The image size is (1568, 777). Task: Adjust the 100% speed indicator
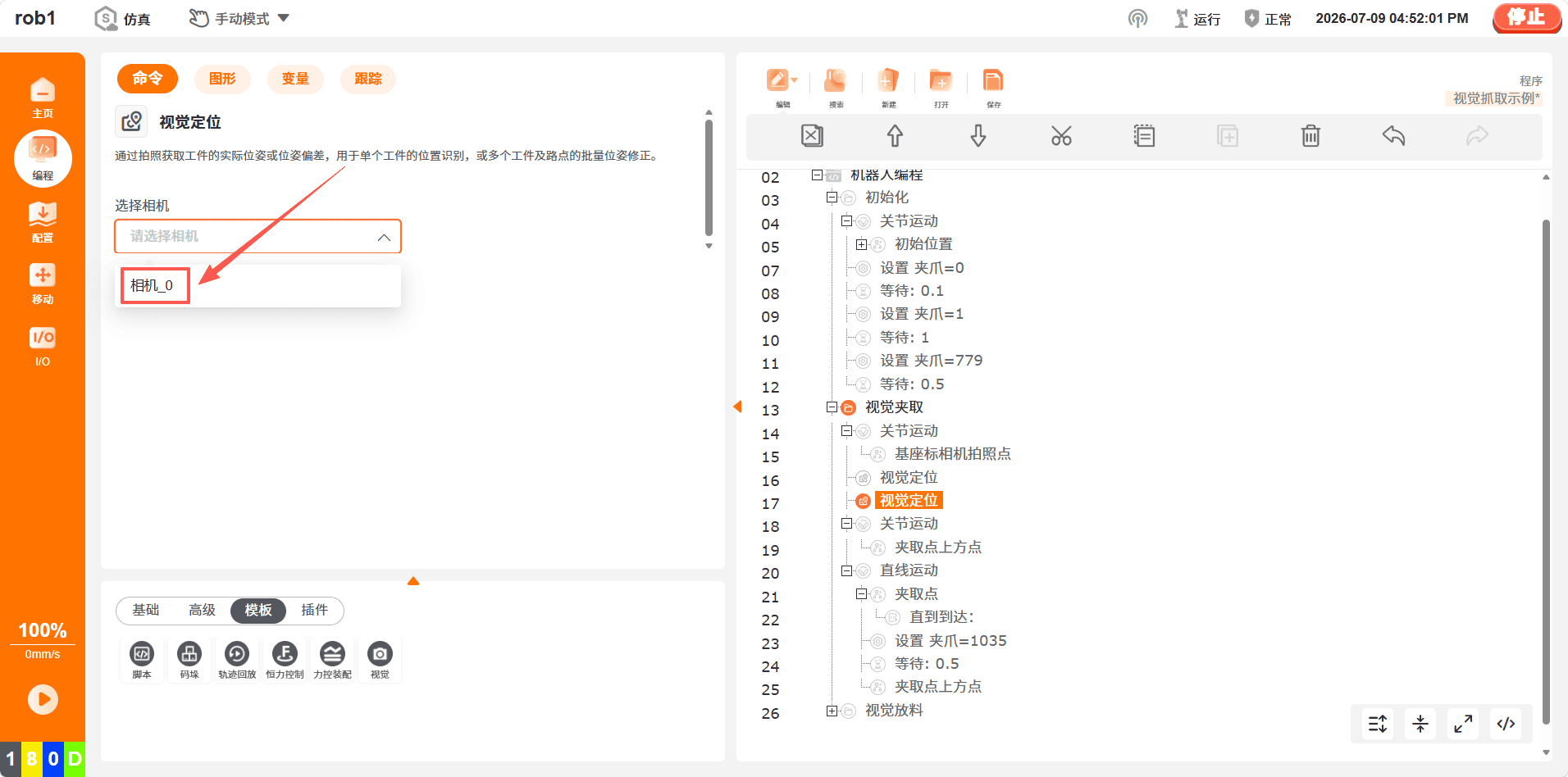43,630
